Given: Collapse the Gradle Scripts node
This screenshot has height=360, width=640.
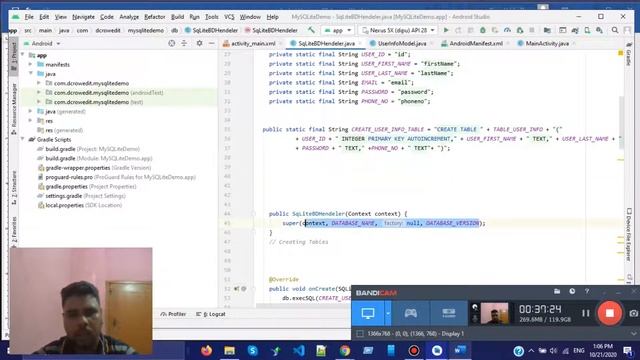Looking at the screenshot, I should click(x=22, y=139).
